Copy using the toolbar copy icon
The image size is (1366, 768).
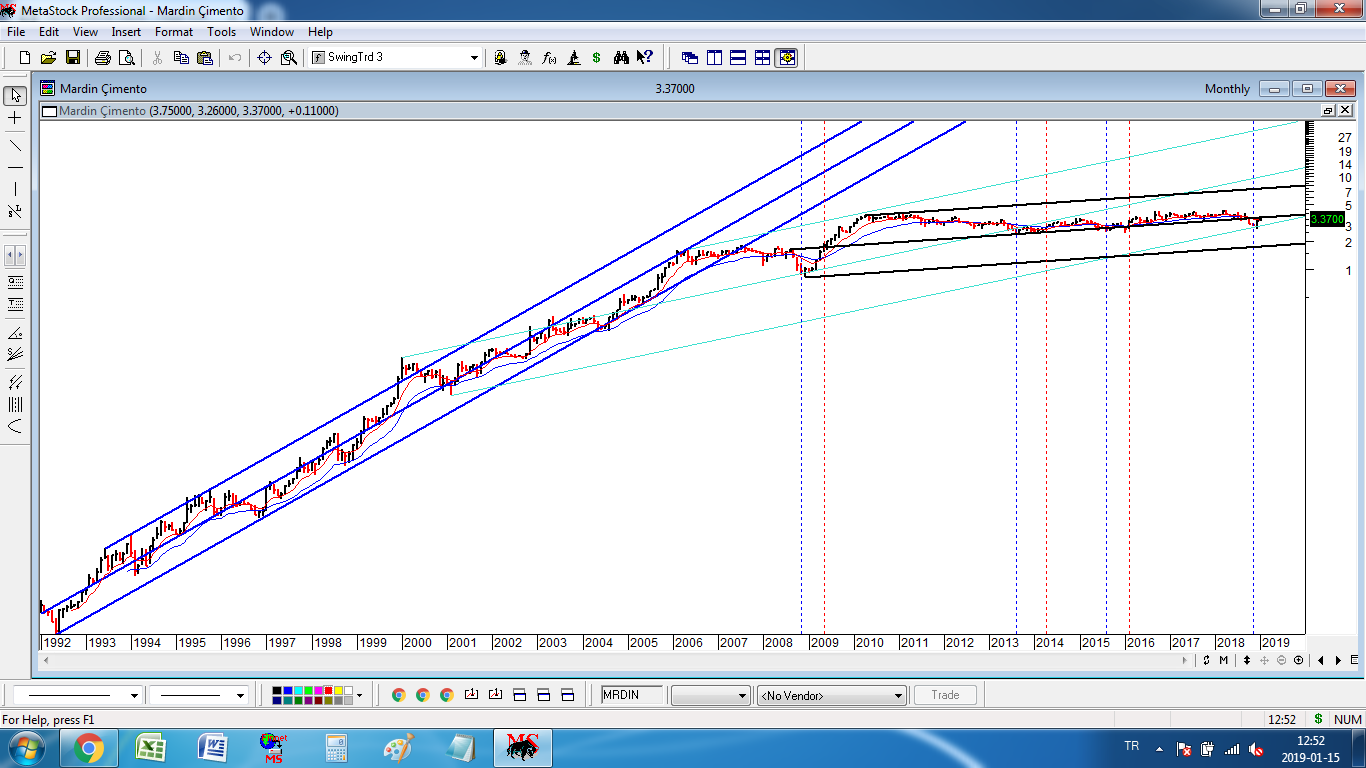coord(181,58)
